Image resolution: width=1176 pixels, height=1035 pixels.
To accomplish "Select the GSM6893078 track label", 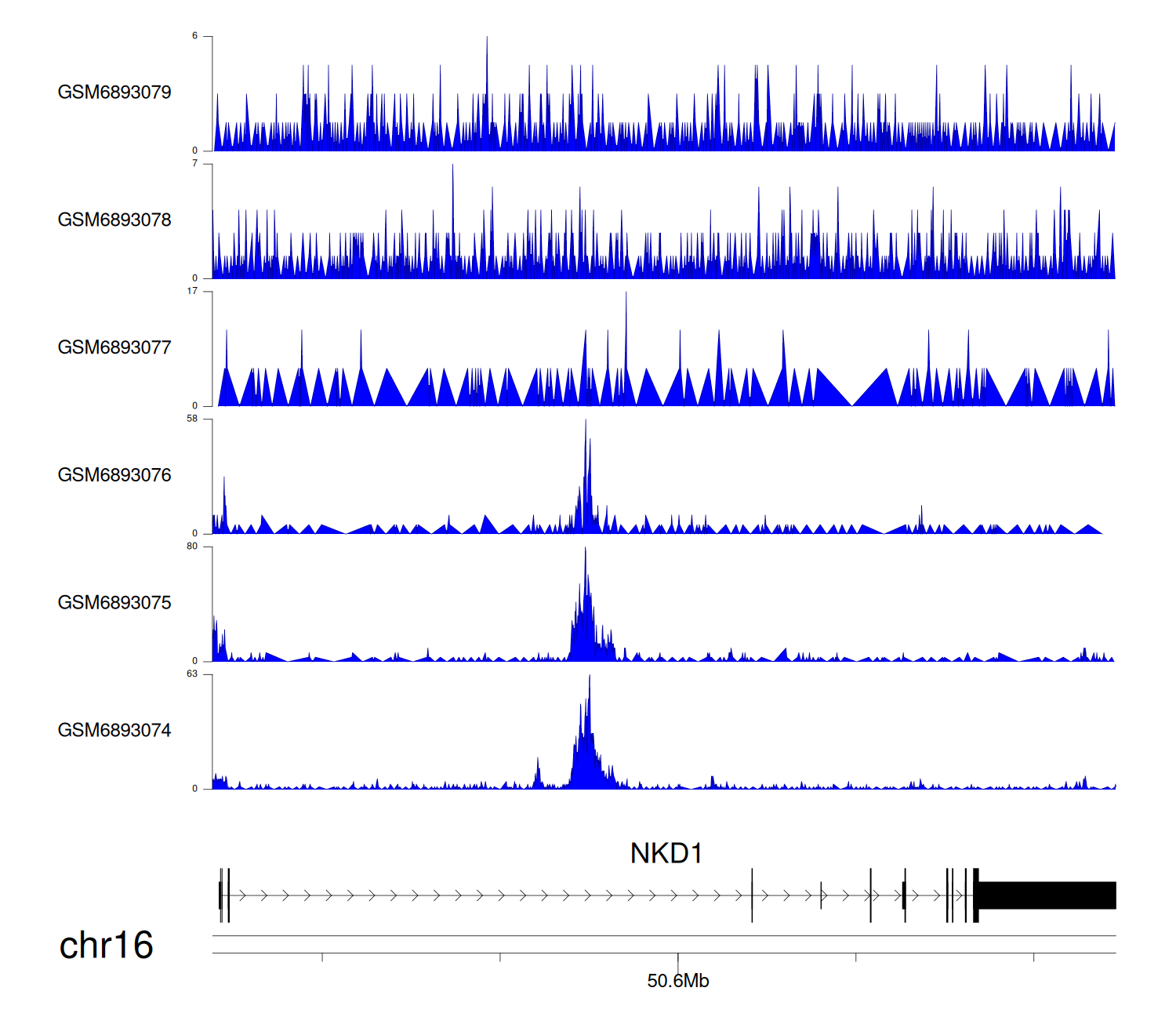I will (x=114, y=220).
